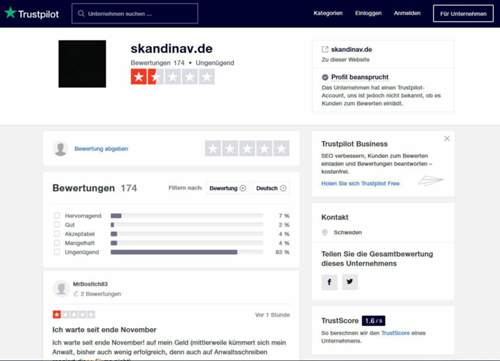The width and height of the screenshot is (500, 361).
Task: Click the paper plane icon in Trustpilot Business
Action: pos(431,181)
